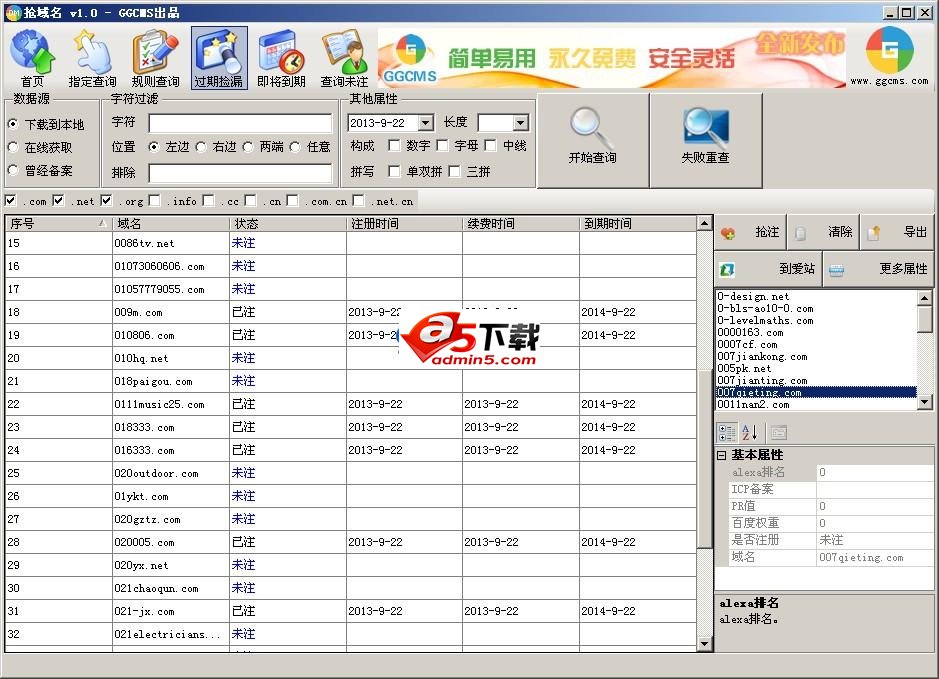Select 007qieting.com in the domain list

click(816, 393)
